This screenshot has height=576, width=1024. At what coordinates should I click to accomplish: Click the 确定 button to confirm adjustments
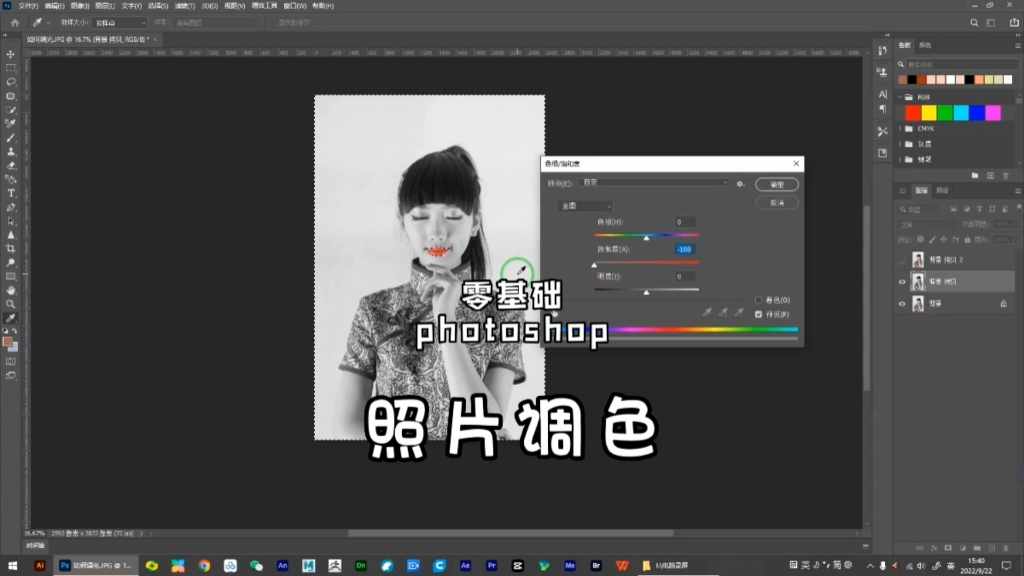point(776,184)
